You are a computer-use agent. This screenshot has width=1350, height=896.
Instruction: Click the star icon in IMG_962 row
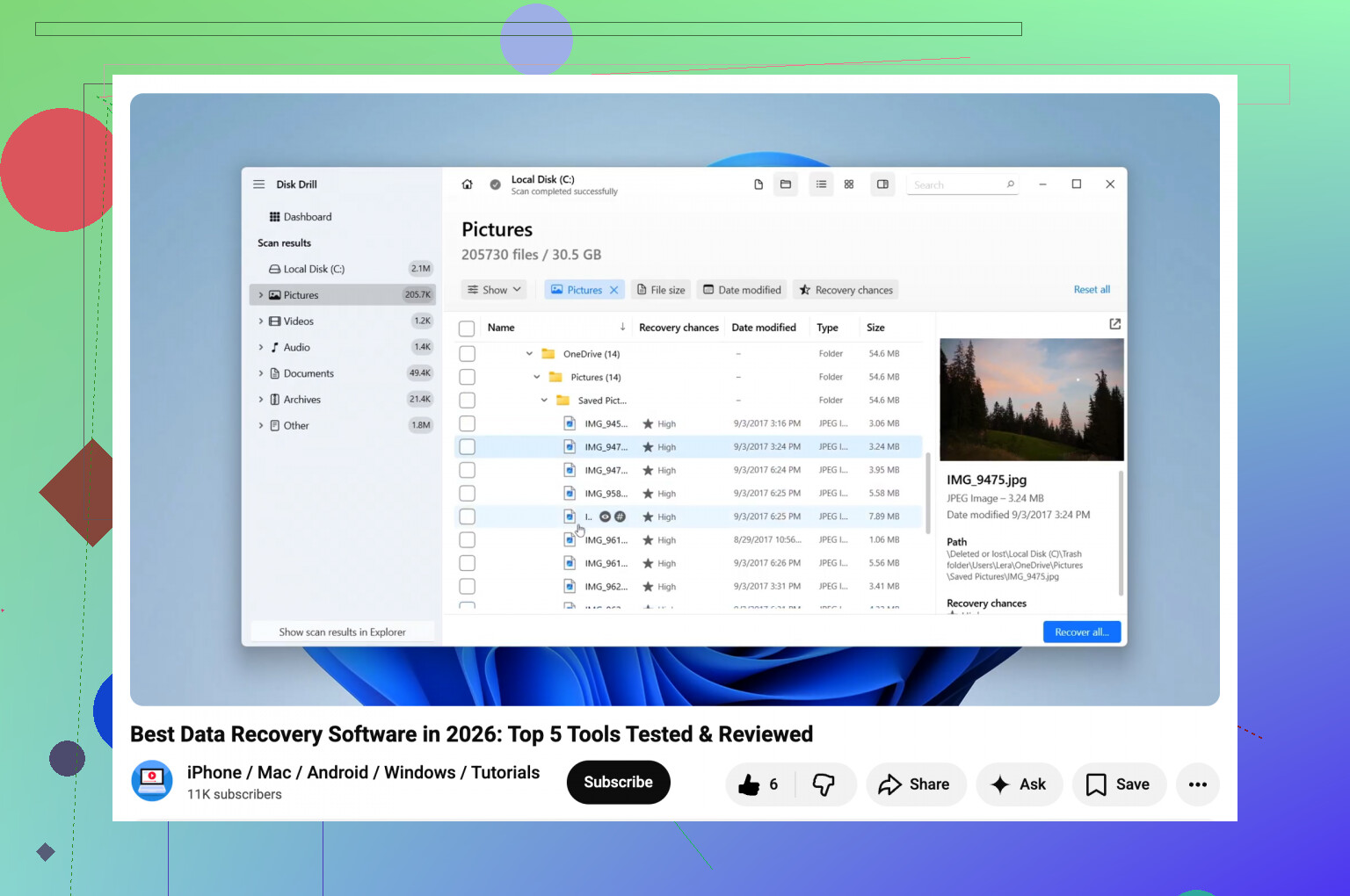click(648, 587)
